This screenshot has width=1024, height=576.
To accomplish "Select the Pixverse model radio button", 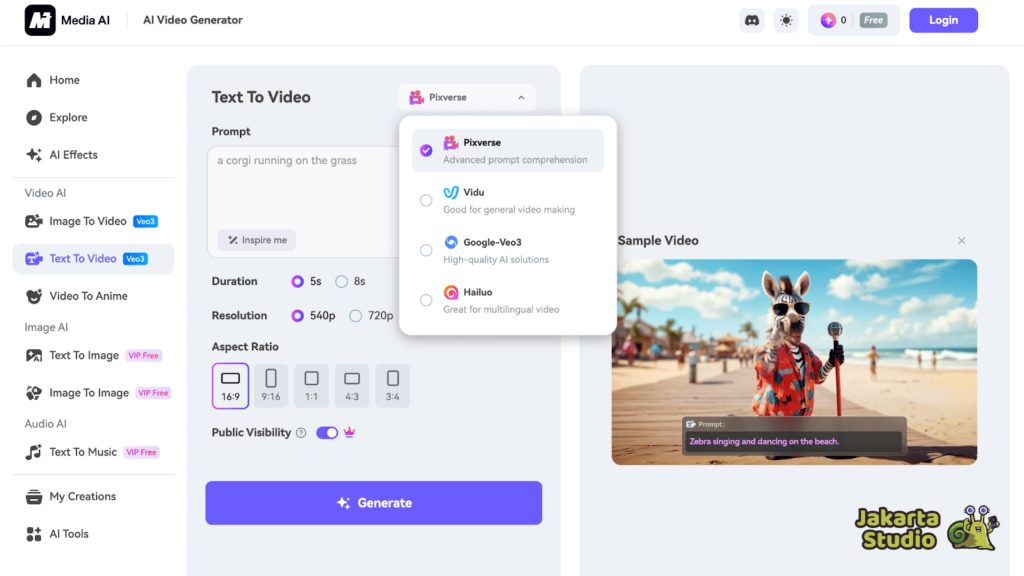I will click(x=426, y=151).
